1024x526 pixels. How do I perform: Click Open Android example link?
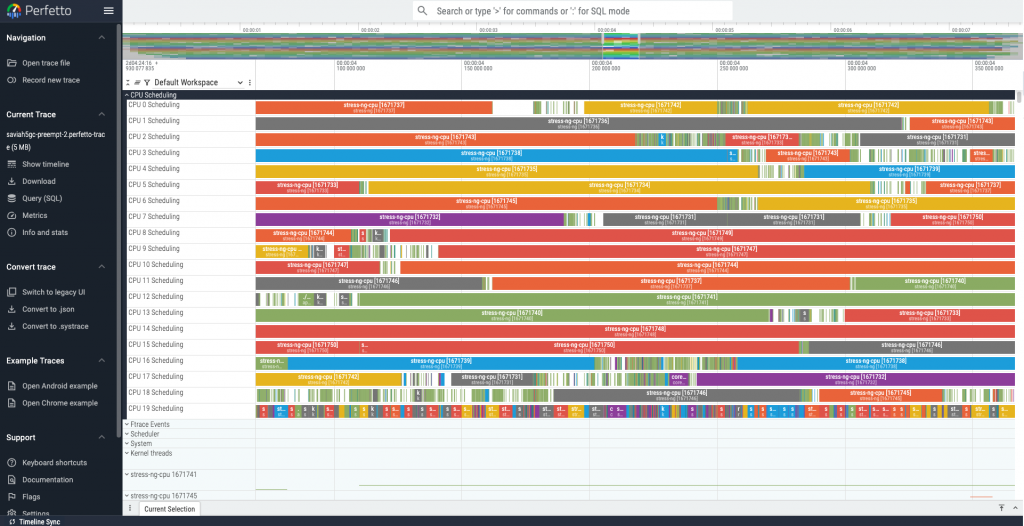point(60,386)
